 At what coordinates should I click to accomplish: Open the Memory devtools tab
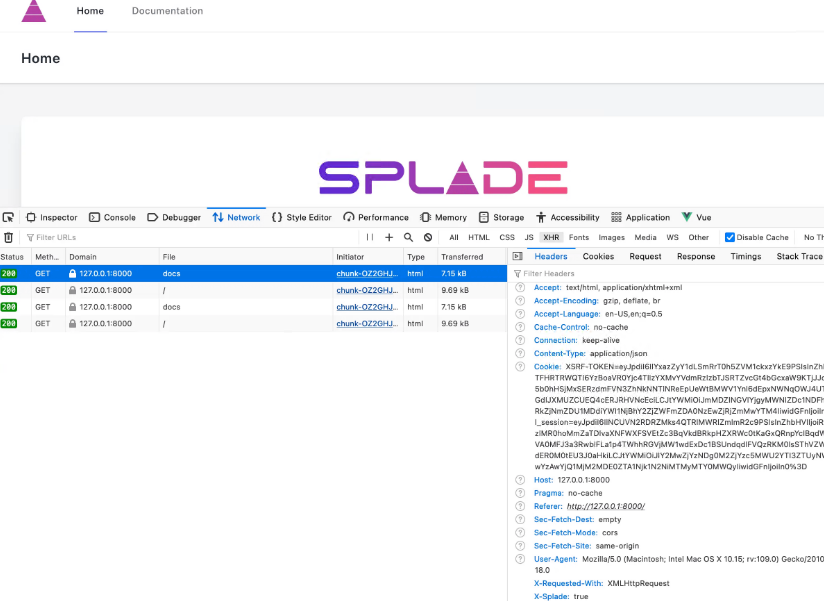(x=444, y=217)
